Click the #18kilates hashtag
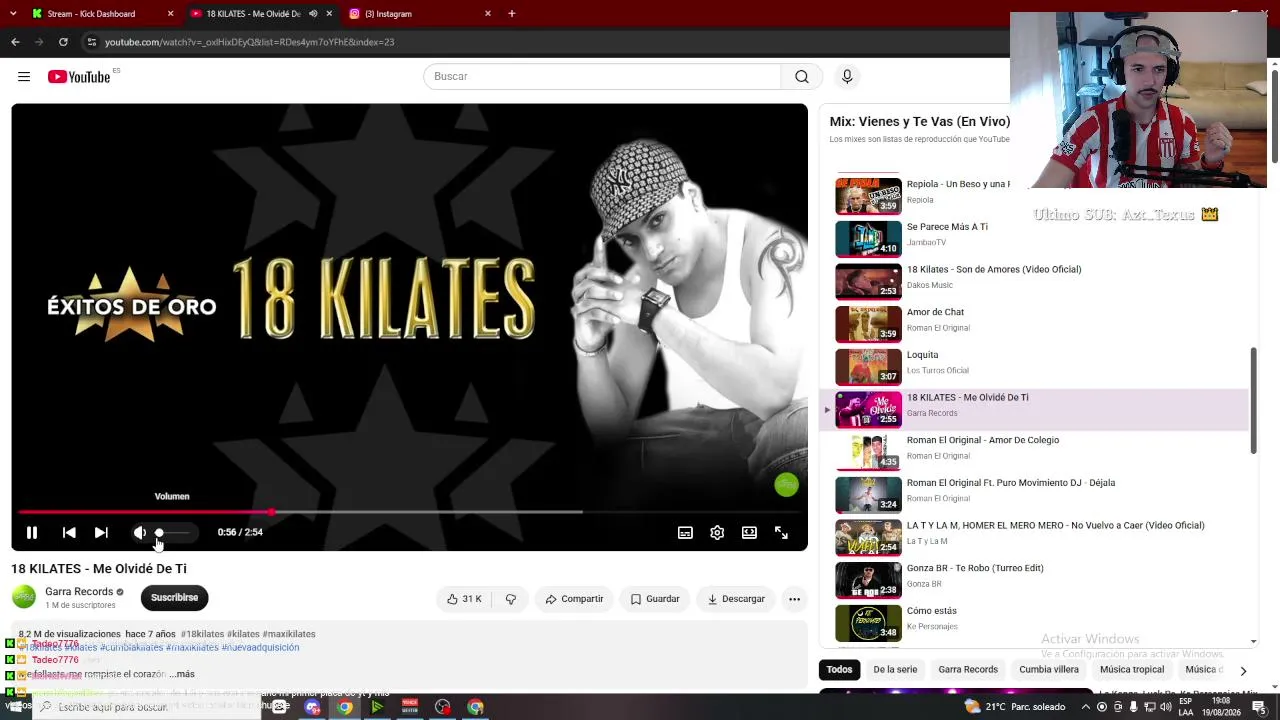Viewport: 1280px width, 720px height. tap(202, 634)
